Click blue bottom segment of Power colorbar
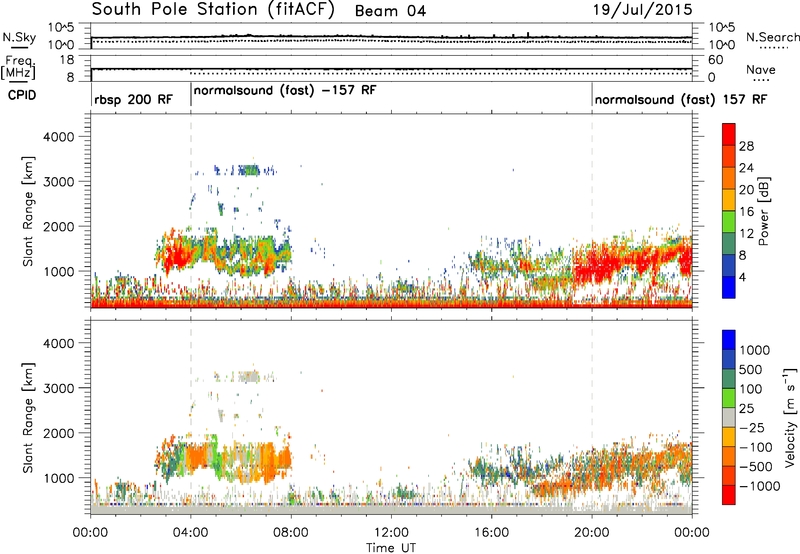The width and height of the screenshot is (800, 554). point(729,287)
